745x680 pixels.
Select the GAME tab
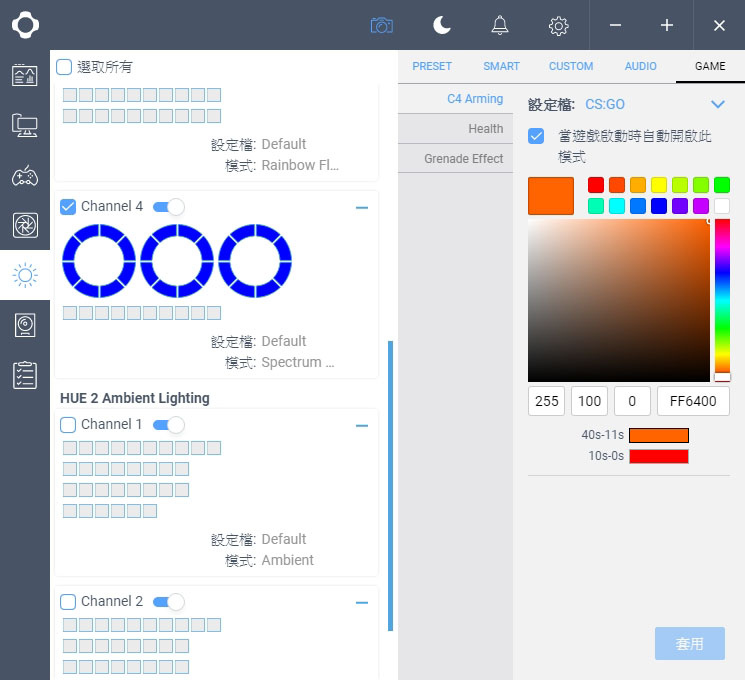coord(710,66)
